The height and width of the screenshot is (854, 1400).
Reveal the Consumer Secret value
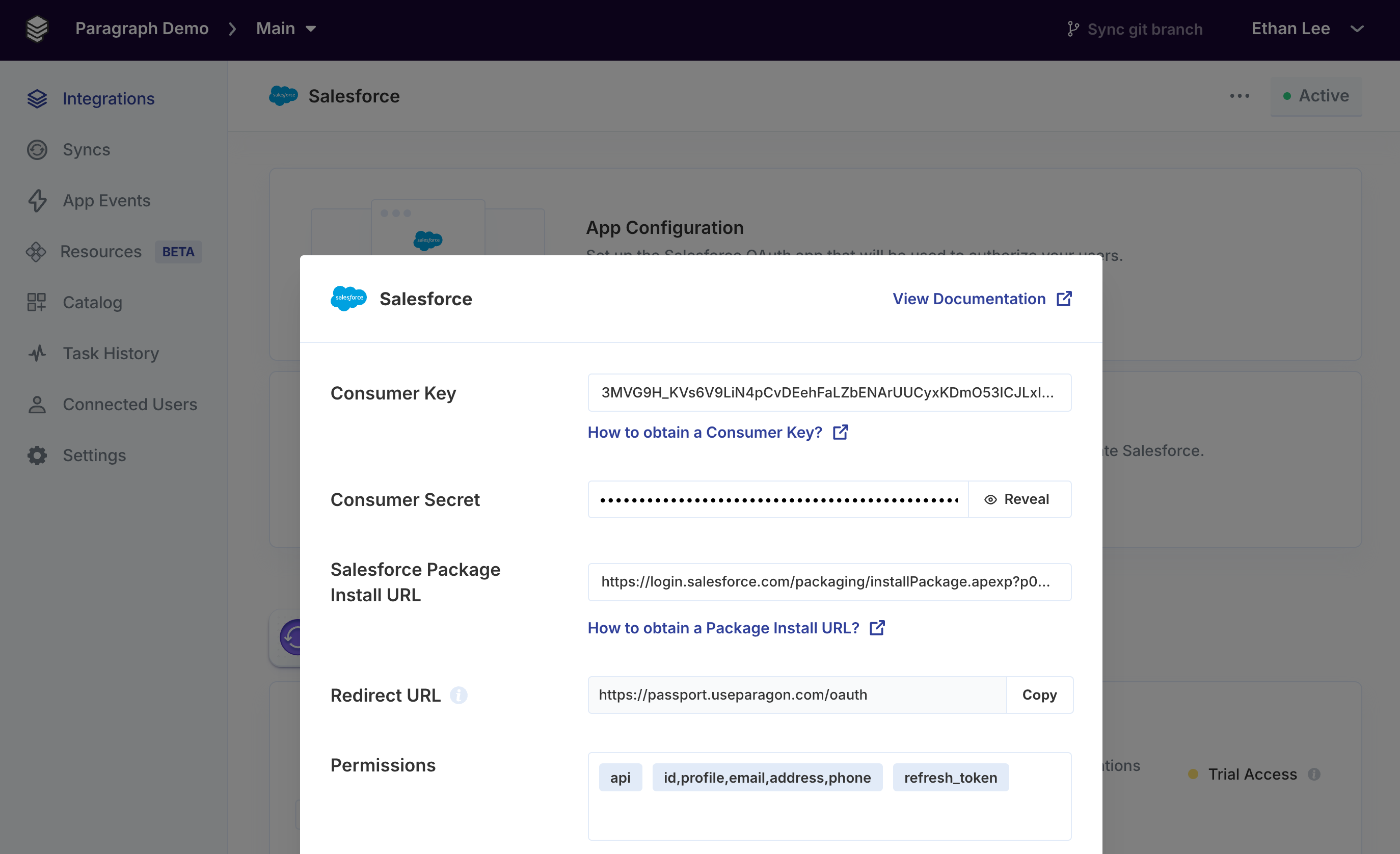(1019, 499)
